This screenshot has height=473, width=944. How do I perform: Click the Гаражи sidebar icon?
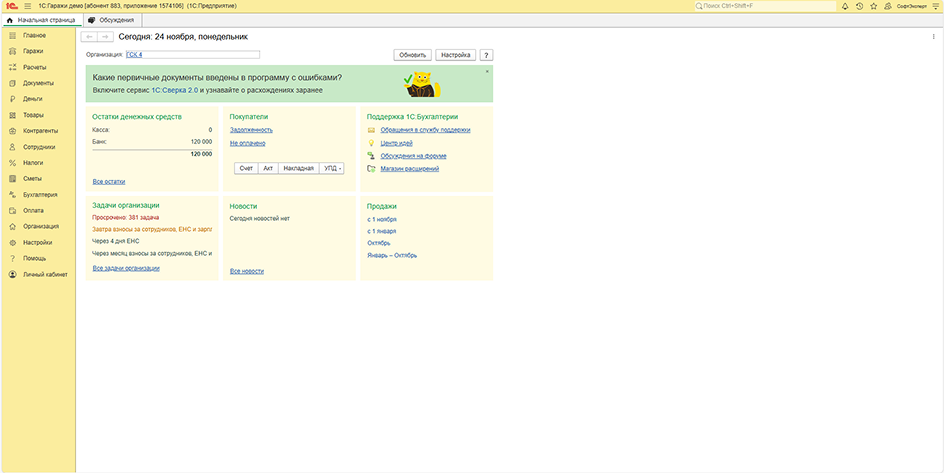12,51
